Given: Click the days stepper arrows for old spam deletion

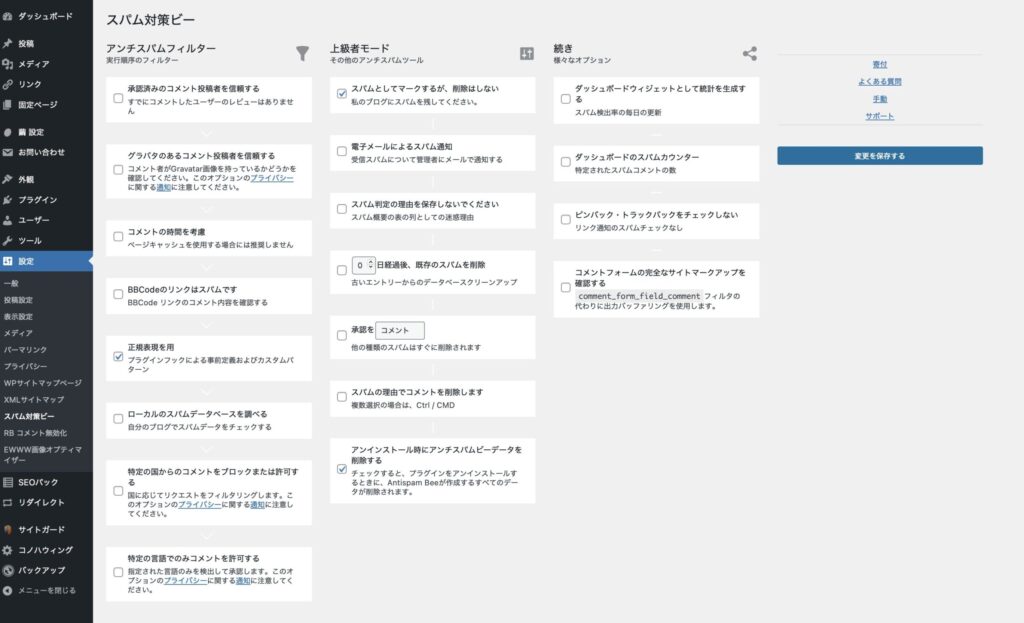Looking at the screenshot, I should pos(371,265).
